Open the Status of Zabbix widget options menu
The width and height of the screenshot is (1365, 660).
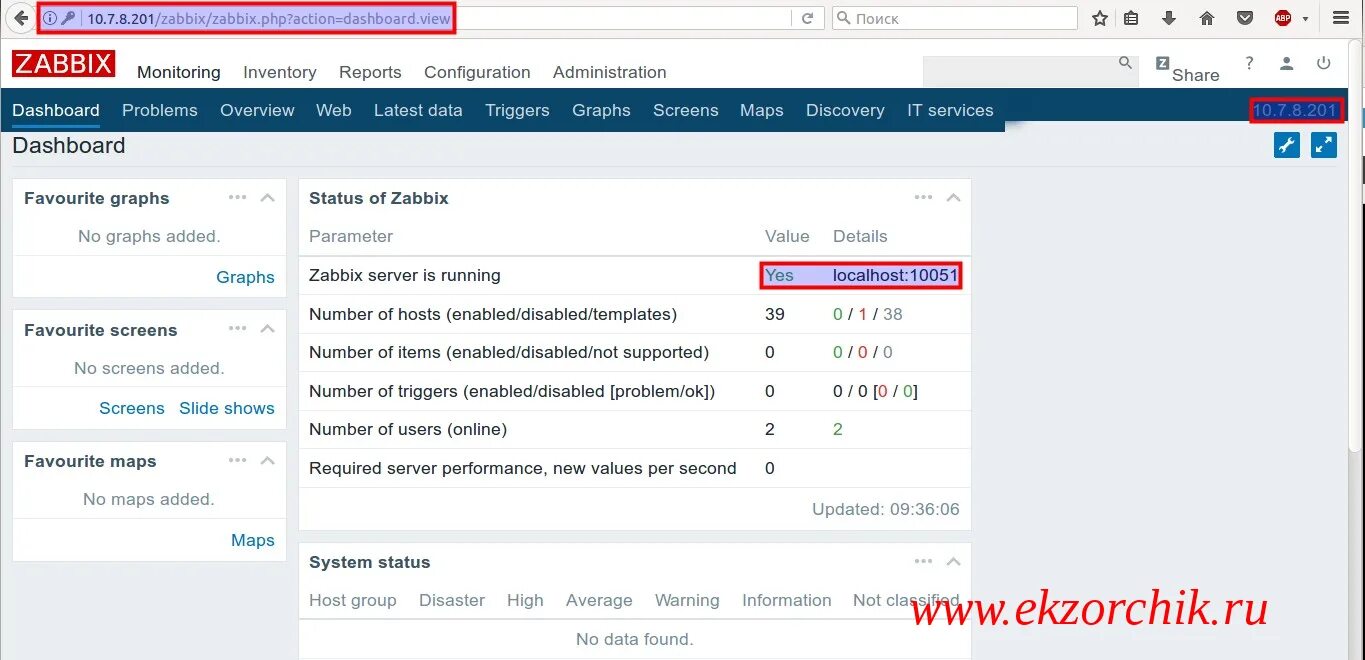(x=923, y=197)
